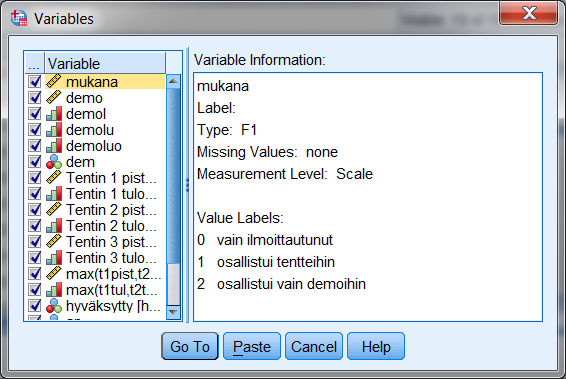566x379 pixels.
Task: Select the max(t1pist,t2... variable
Action: click(113, 274)
